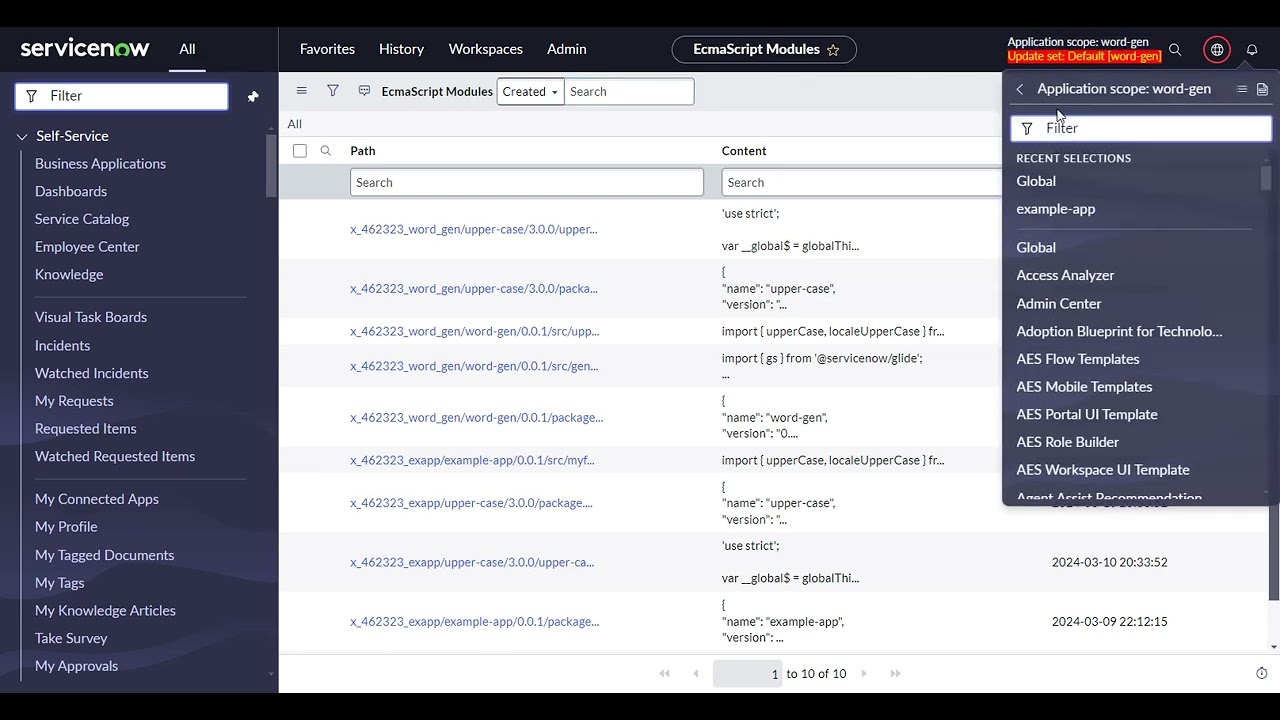Open scope panel record document icon

[x=1262, y=89]
